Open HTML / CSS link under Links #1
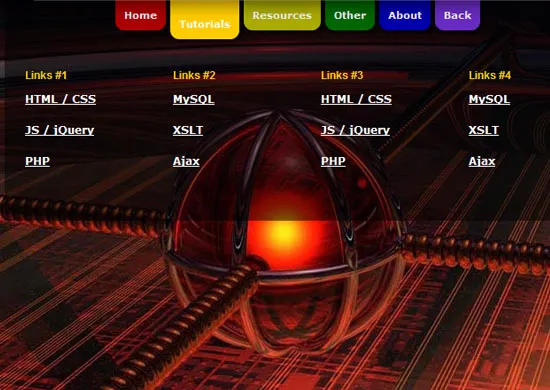 tap(60, 99)
